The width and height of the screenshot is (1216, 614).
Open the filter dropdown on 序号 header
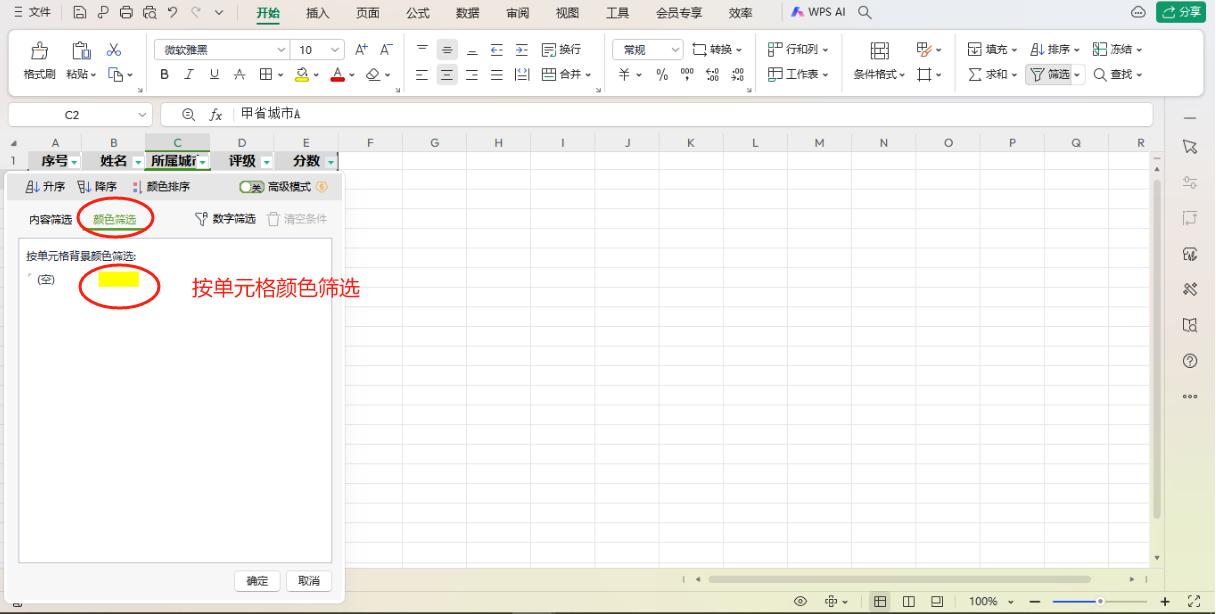(74, 161)
